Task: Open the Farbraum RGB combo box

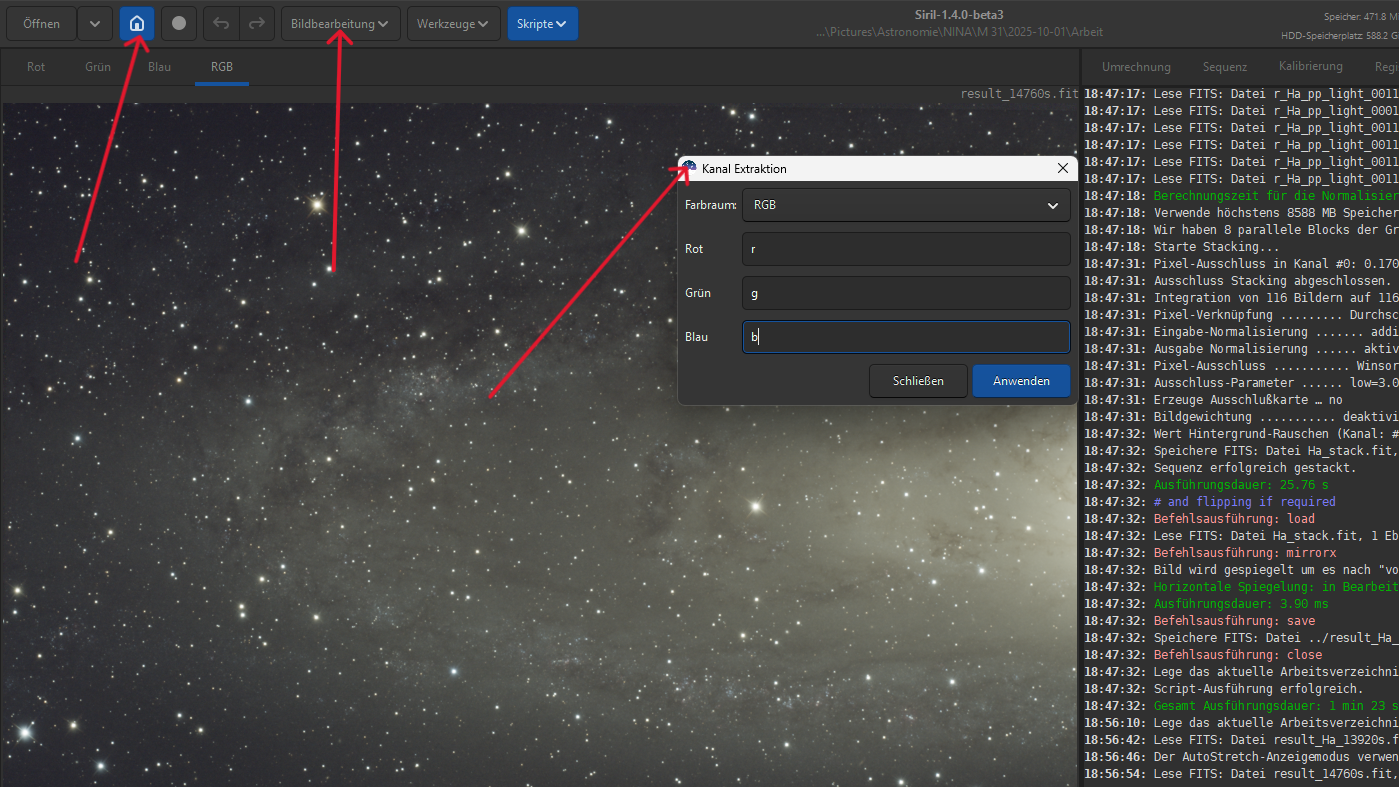Action: (x=905, y=205)
